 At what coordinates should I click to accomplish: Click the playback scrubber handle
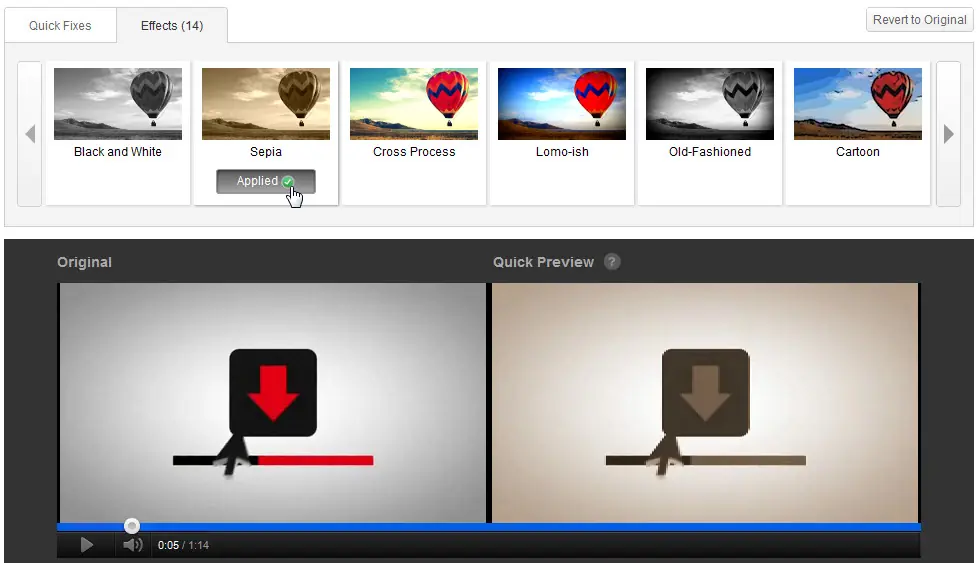[x=132, y=526]
